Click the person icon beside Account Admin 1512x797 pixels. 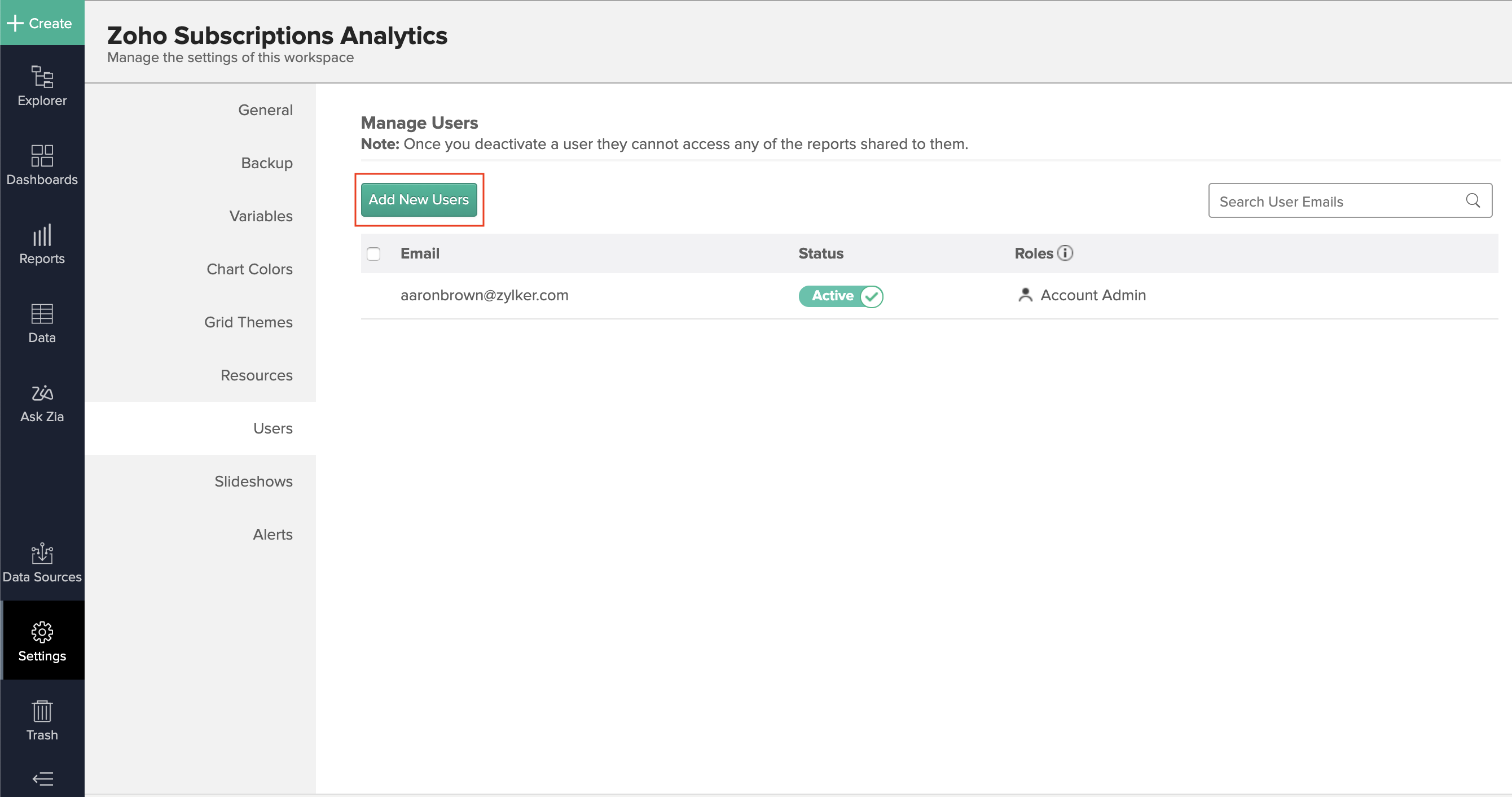1025,295
